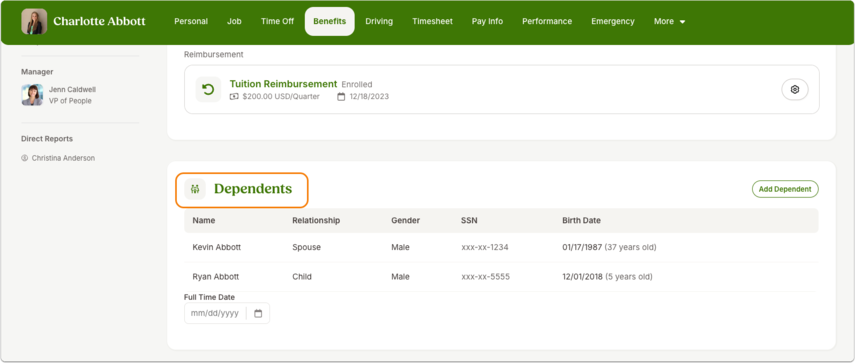Click the Reimbursement section label

click(x=214, y=55)
